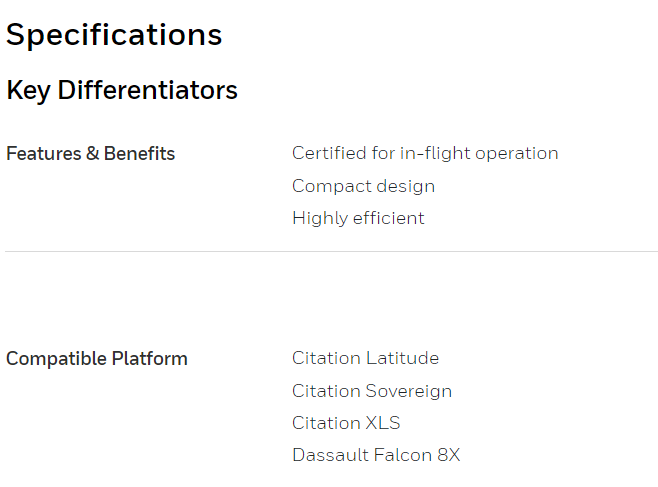Click the Compact design entry
The height and width of the screenshot is (487, 658).
pos(363,186)
